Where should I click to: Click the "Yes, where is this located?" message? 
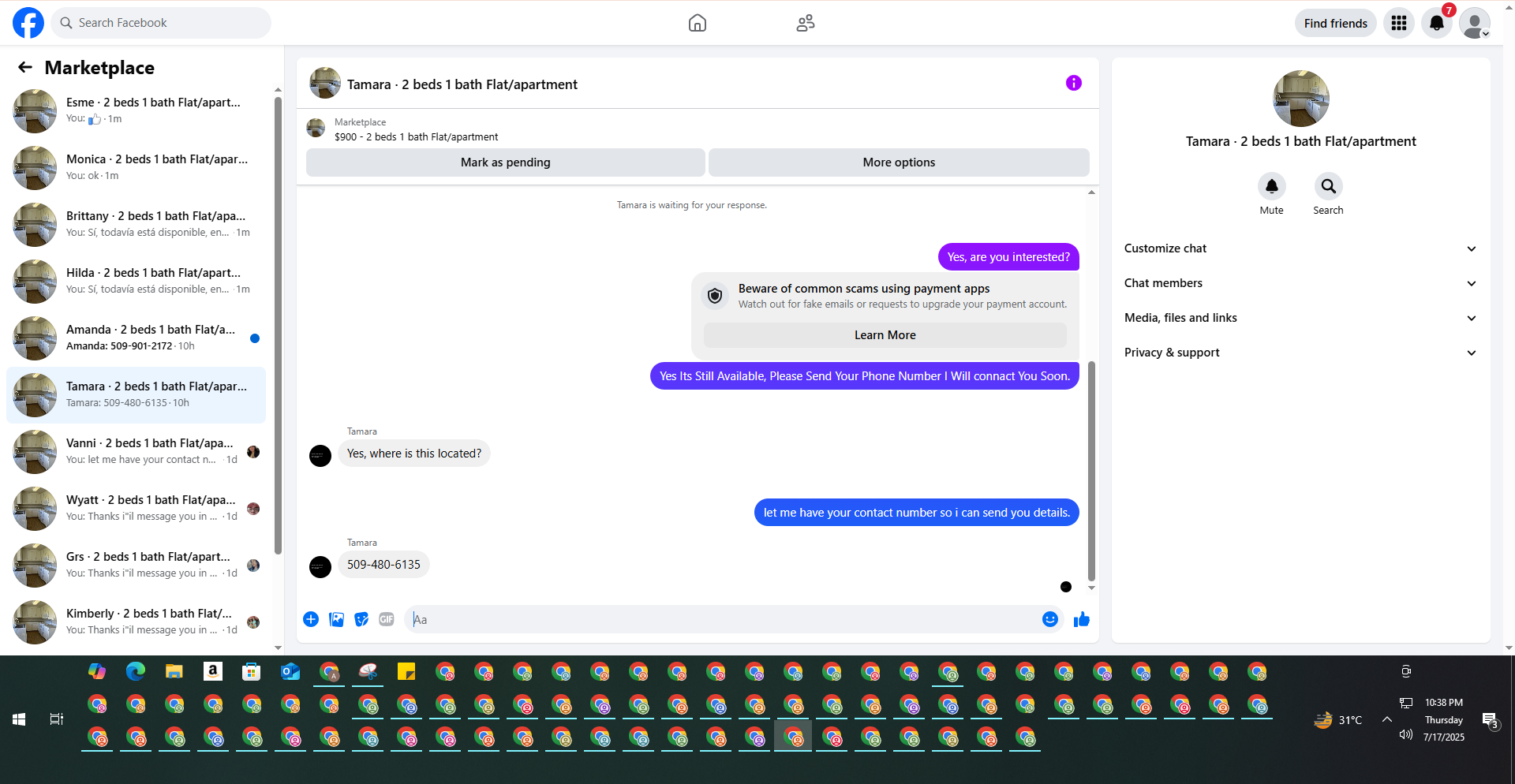414,454
